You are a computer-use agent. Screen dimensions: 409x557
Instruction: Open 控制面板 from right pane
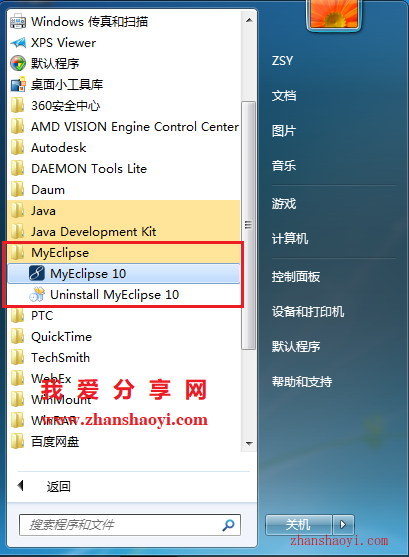(x=296, y=277)
